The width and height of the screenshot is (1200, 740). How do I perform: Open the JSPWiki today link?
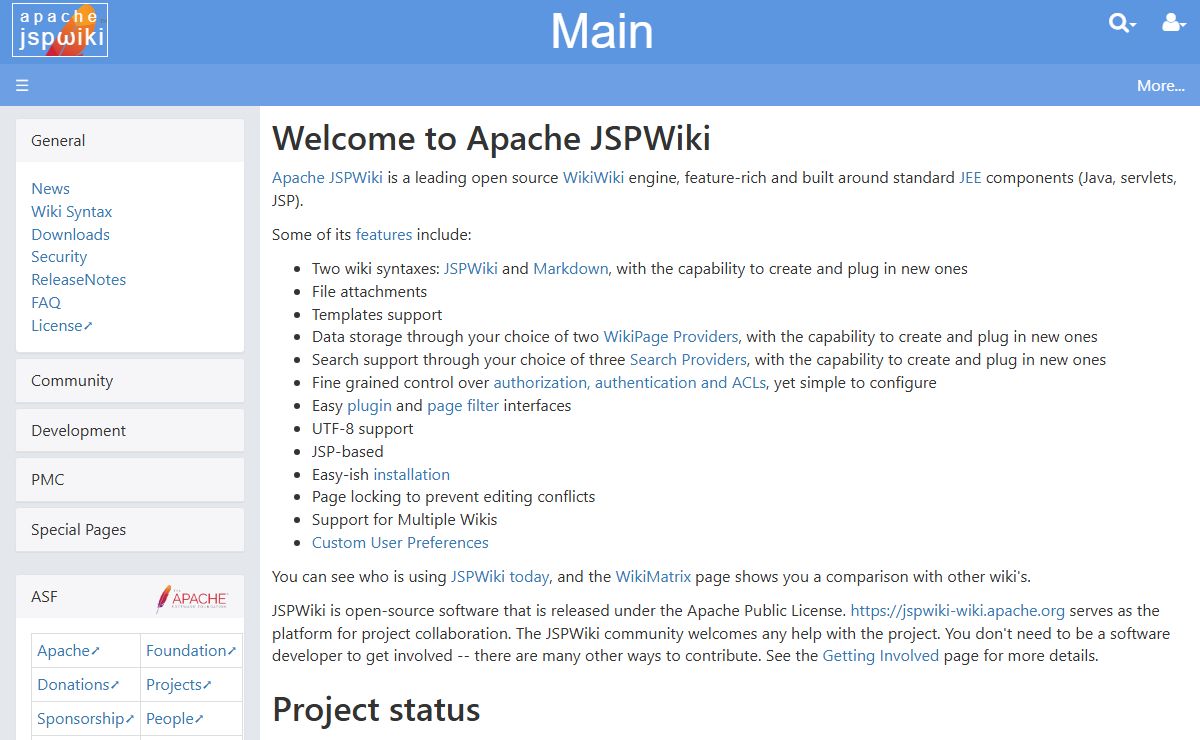(x=500, y=577)
